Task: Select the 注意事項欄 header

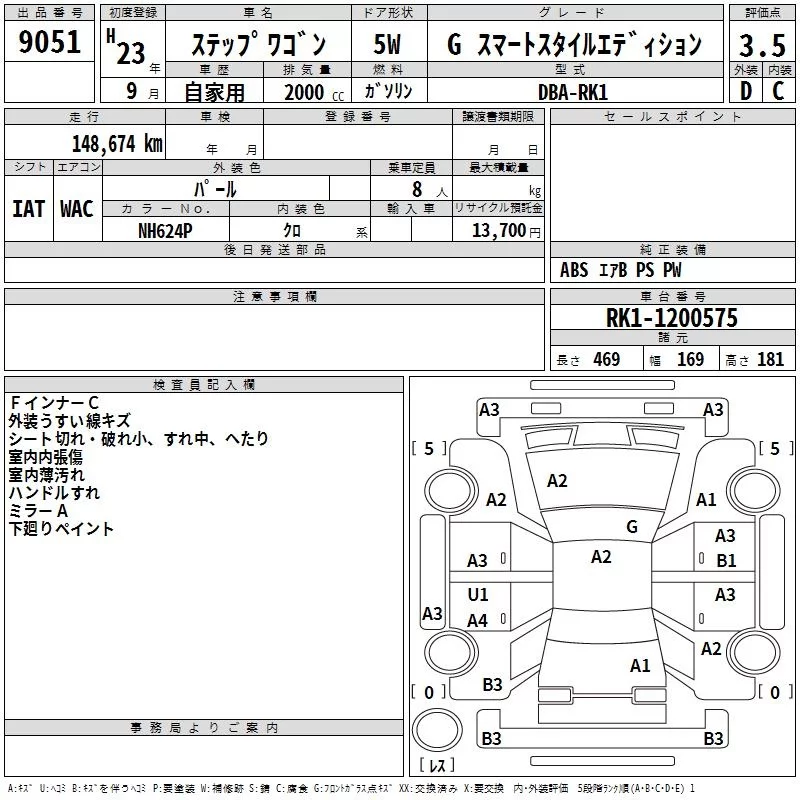Action: pos(274,296)
